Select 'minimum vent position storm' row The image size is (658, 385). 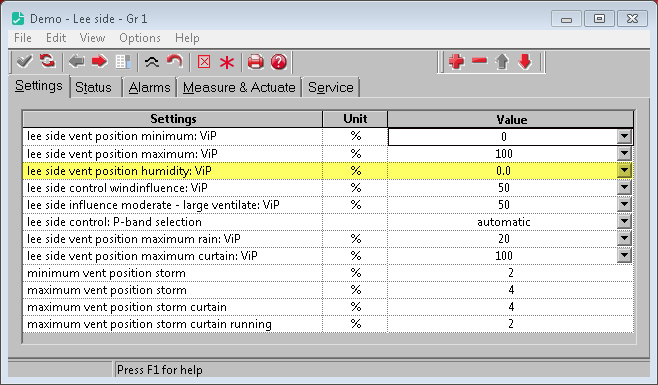(x=328, y=273)
